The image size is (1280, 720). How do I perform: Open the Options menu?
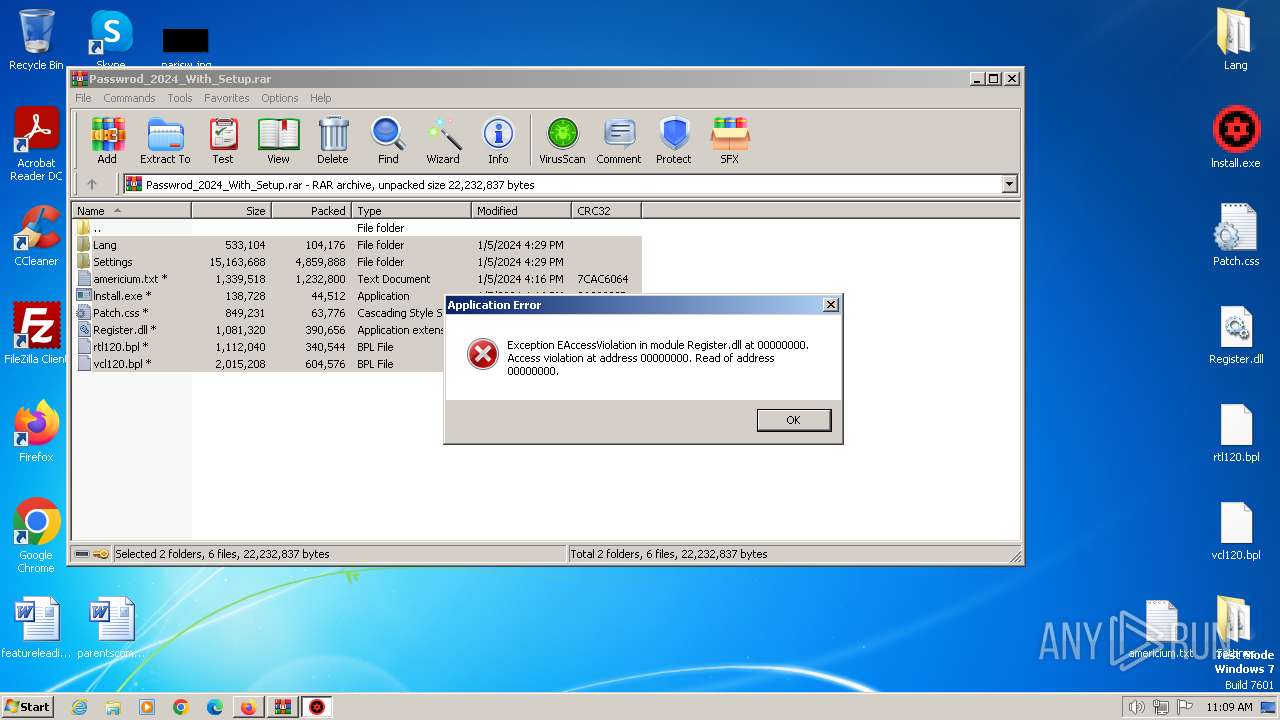[x=280, y=98]
